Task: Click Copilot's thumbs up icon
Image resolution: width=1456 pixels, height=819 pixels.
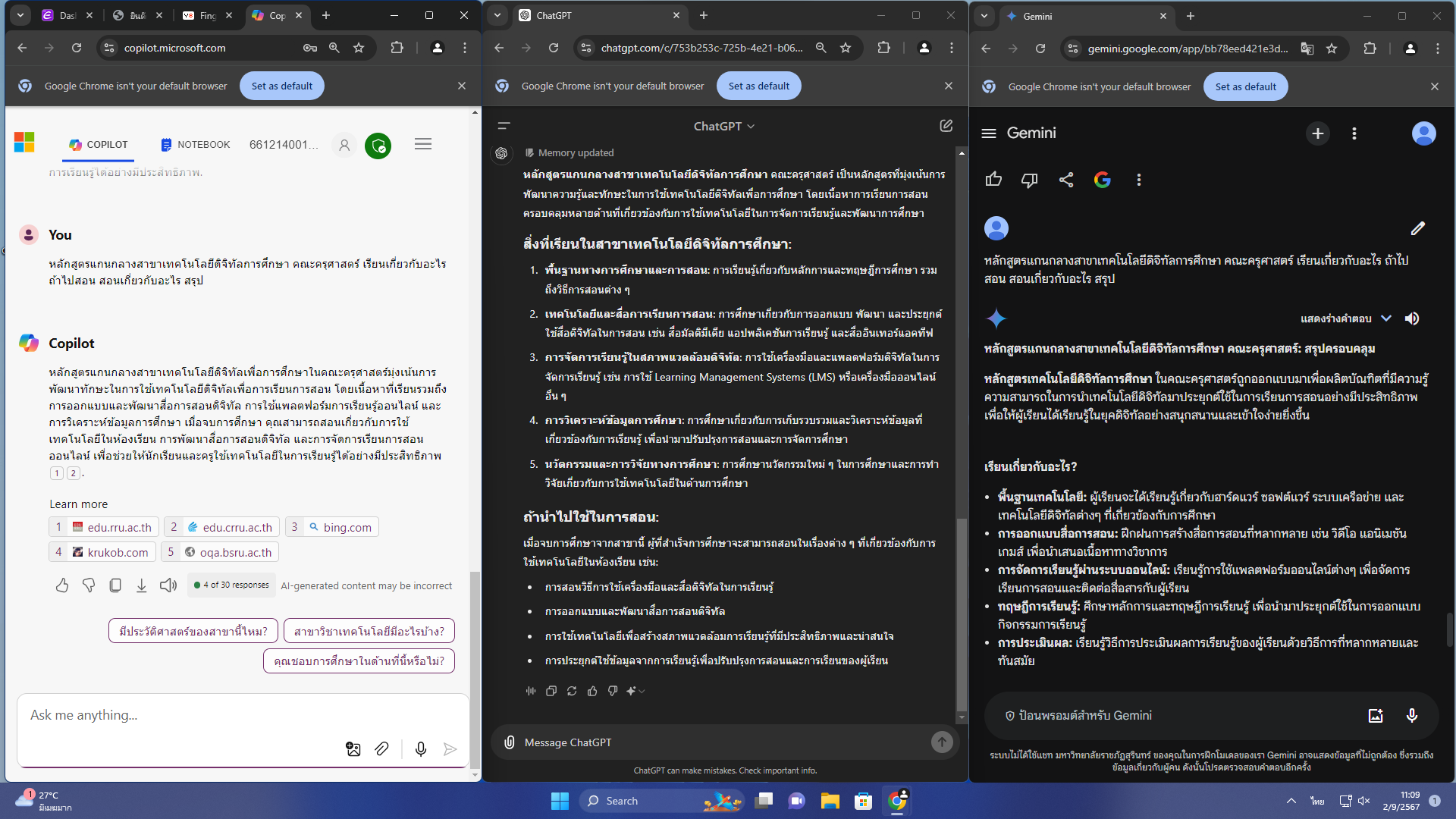Action: 62,585
